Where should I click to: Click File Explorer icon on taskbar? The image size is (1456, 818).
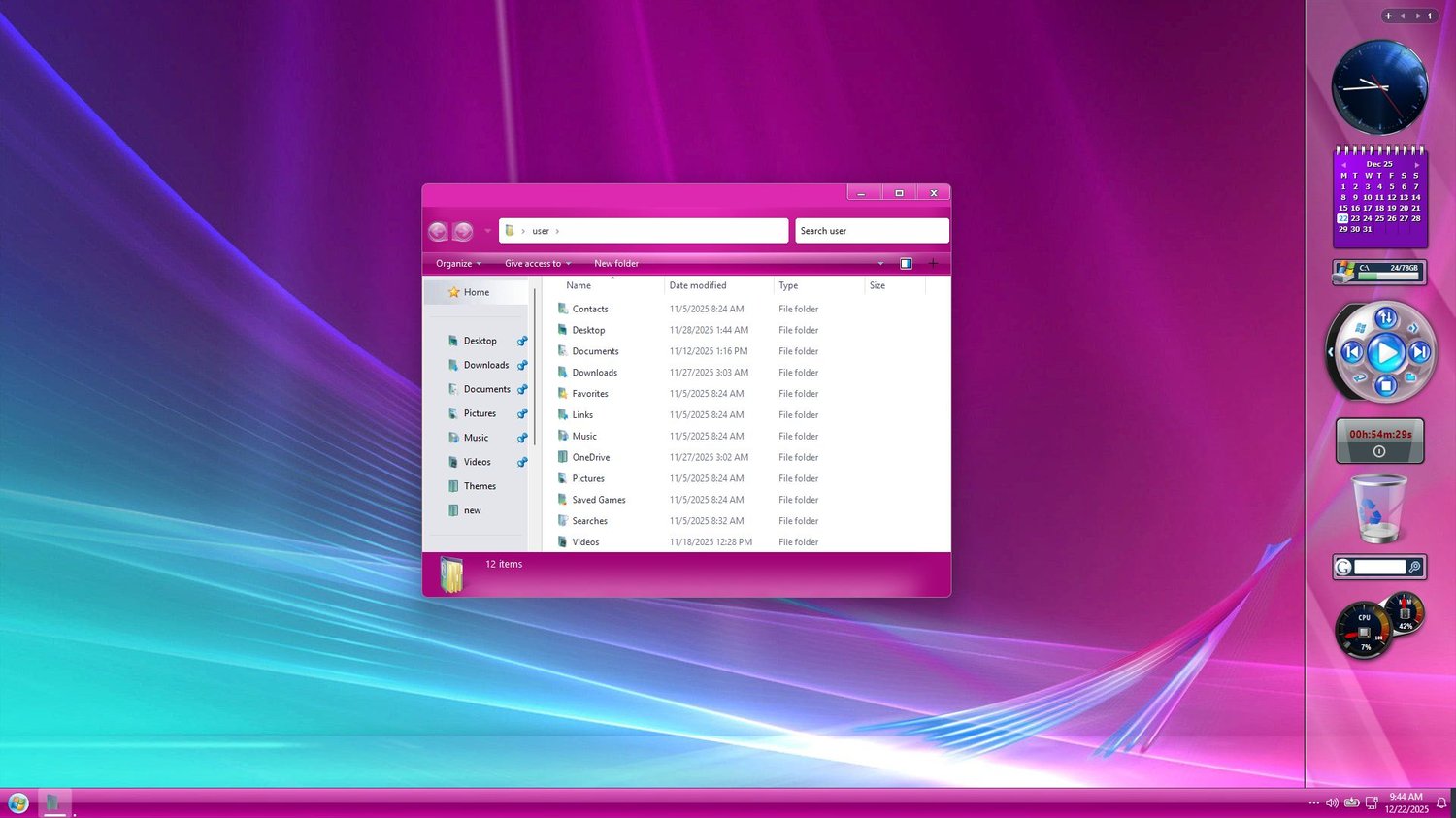(53, 802)
